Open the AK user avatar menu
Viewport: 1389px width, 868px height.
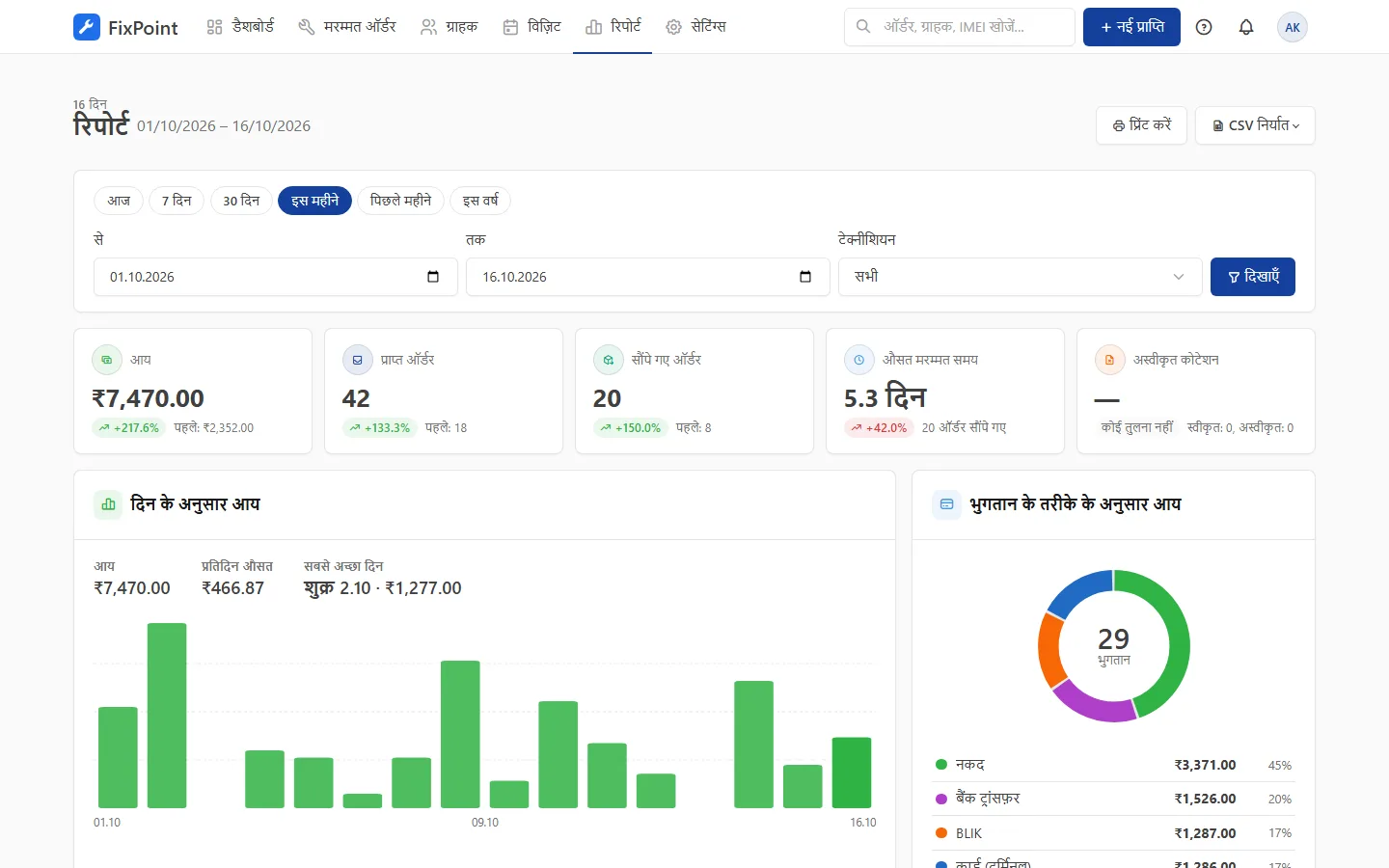1293,27
